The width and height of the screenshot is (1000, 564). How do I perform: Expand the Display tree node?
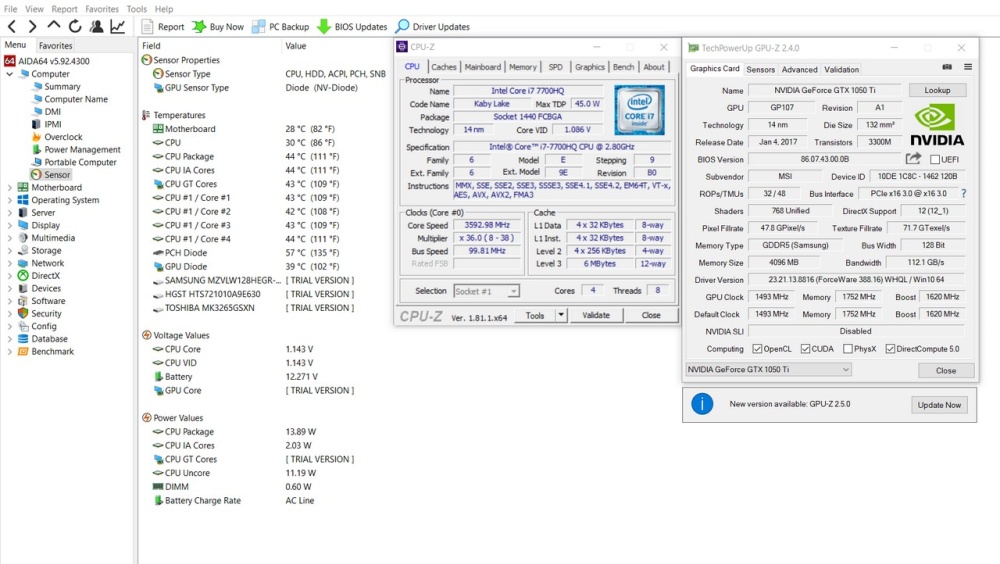coord(10,225)
